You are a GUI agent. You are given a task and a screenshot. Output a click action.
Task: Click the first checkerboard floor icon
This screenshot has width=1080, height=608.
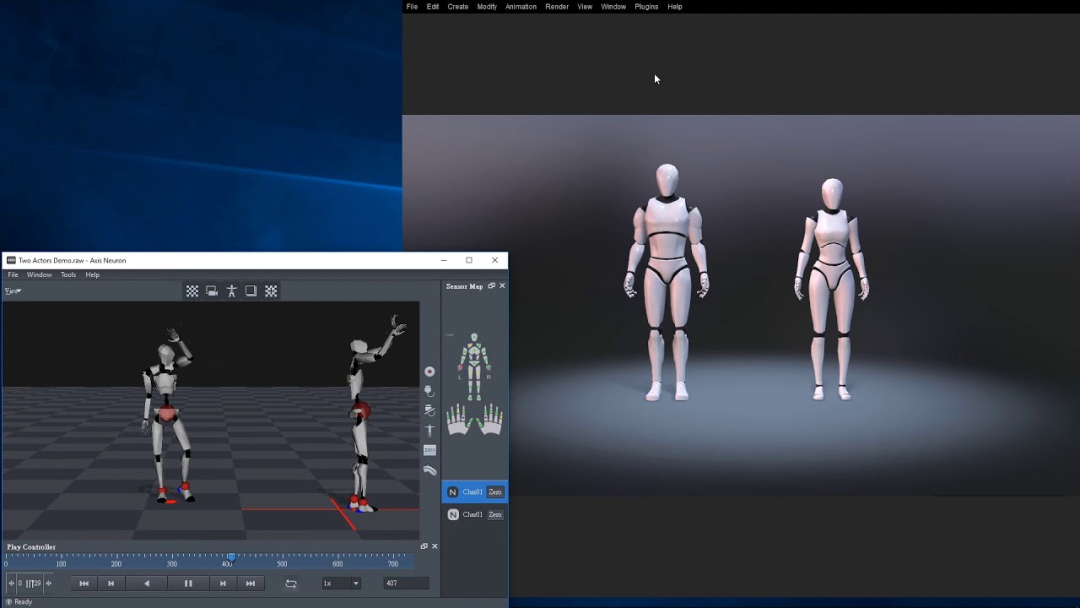[192, 291]
